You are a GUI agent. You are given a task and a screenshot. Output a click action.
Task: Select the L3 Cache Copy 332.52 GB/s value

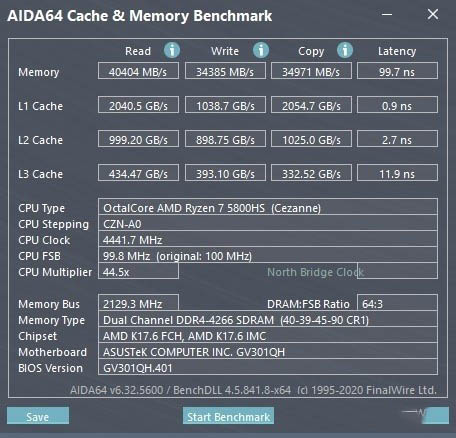tap(311, 173)
